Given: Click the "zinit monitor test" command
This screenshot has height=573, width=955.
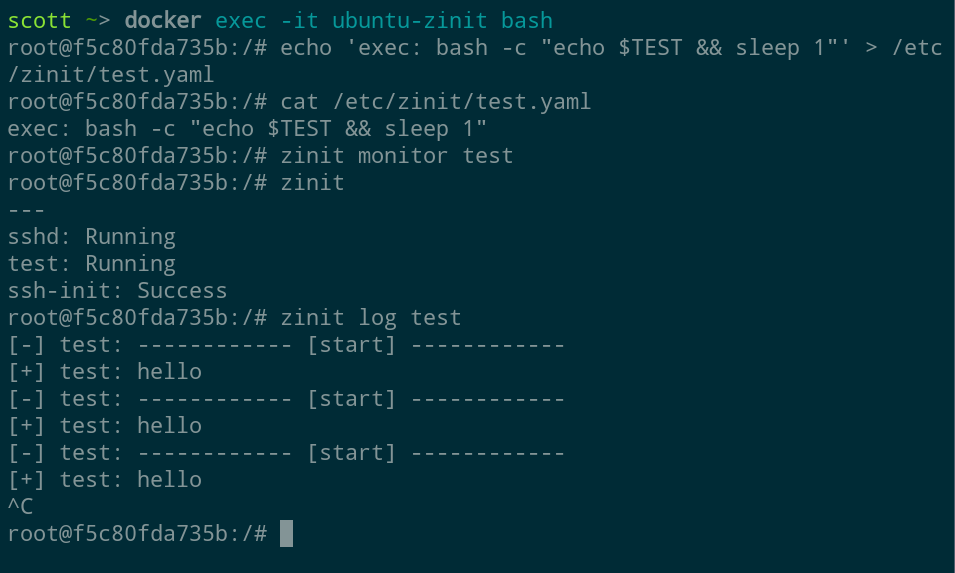Looking at the screenshot, I should (397, 155).
